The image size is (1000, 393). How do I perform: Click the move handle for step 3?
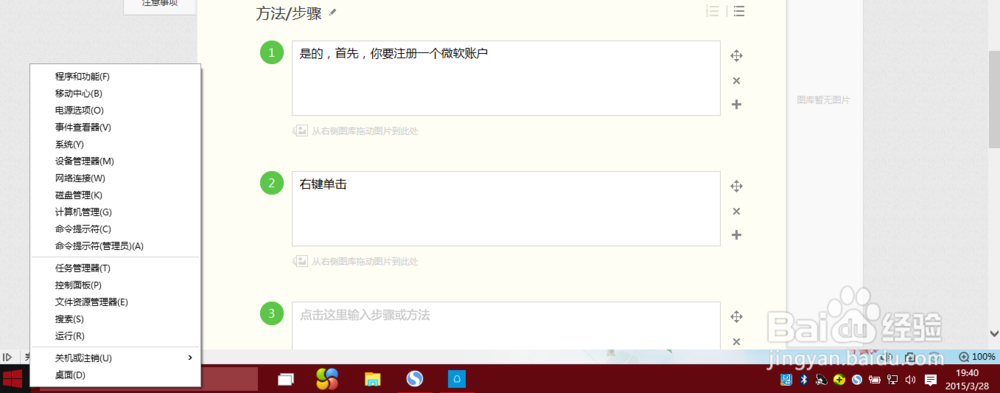click(736, 316)
